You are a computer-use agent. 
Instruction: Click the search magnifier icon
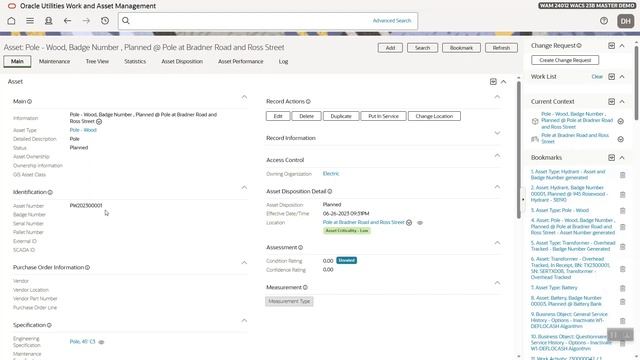click(126, 20)
